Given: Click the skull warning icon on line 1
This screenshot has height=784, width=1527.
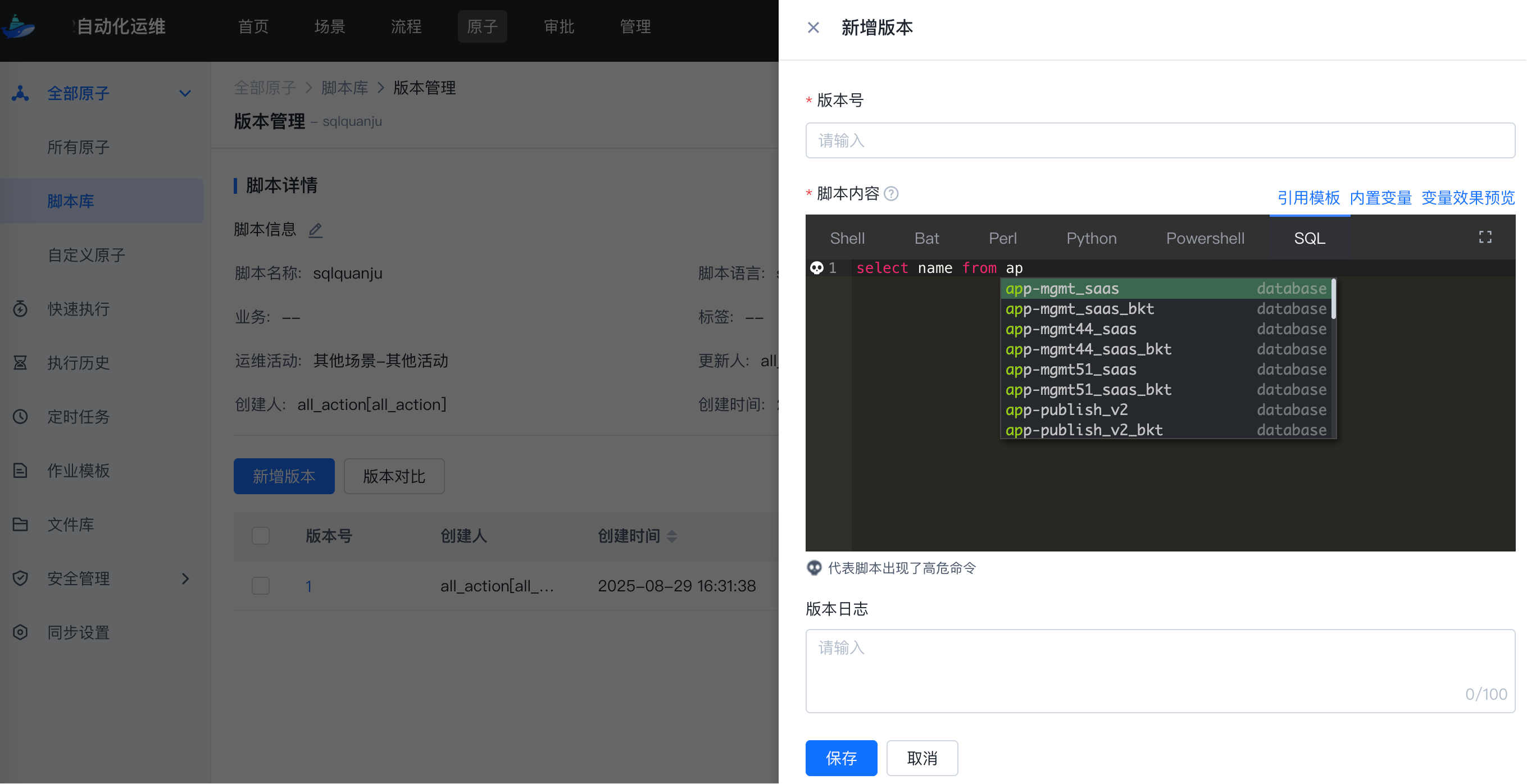Looking at the screenshot, I should click(x=816, y=268).
